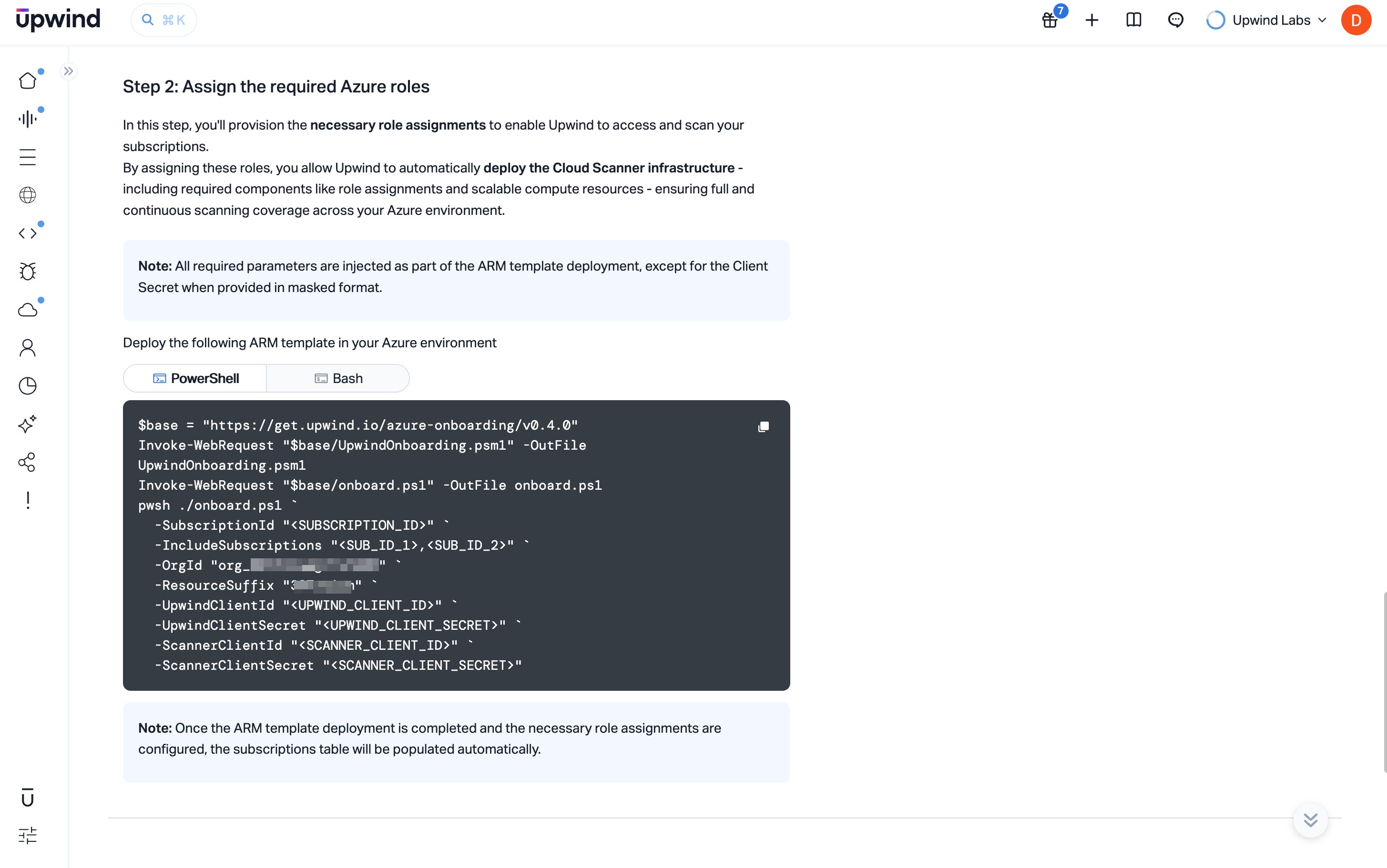This screenshot has height=868, width=1387.
Task: Open the search box with ⌘K
Action: (x=163, y=20)
